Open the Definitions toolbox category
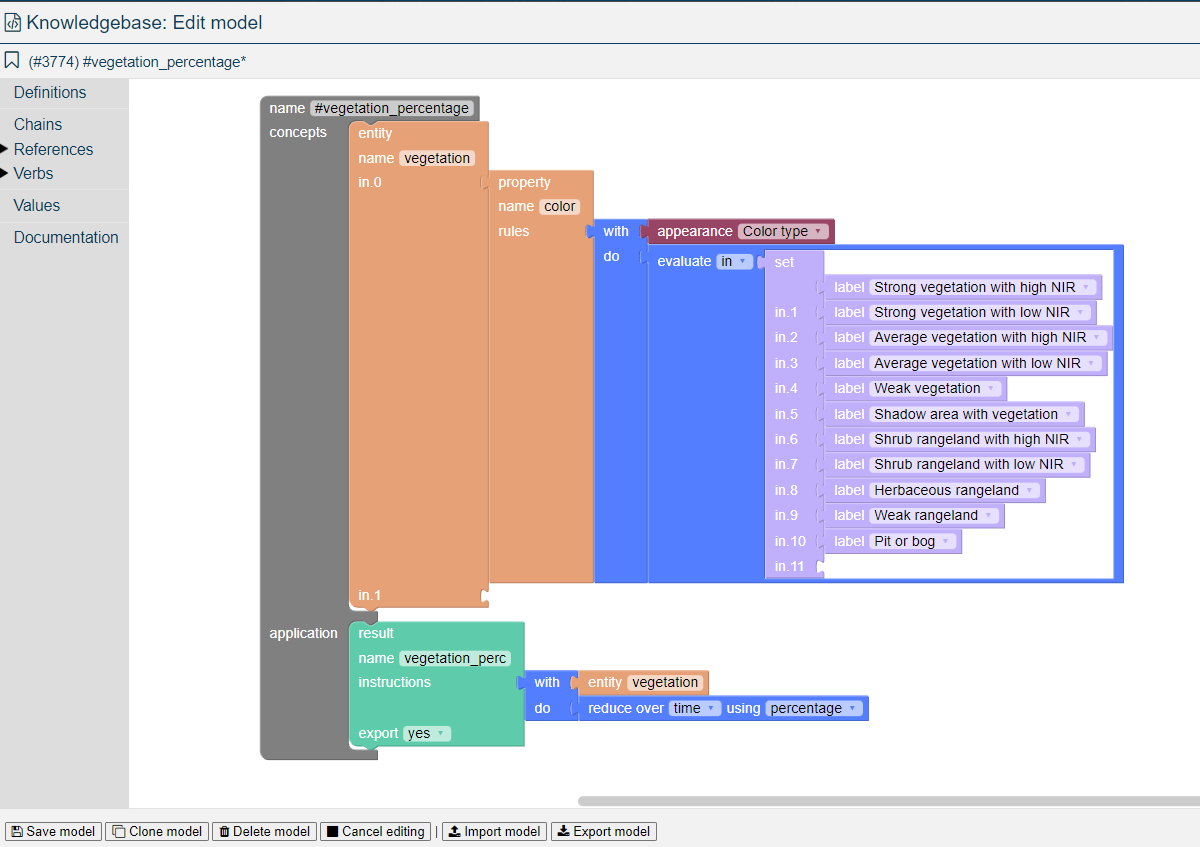Screen dimensions: 1200x847 [50, 92]
